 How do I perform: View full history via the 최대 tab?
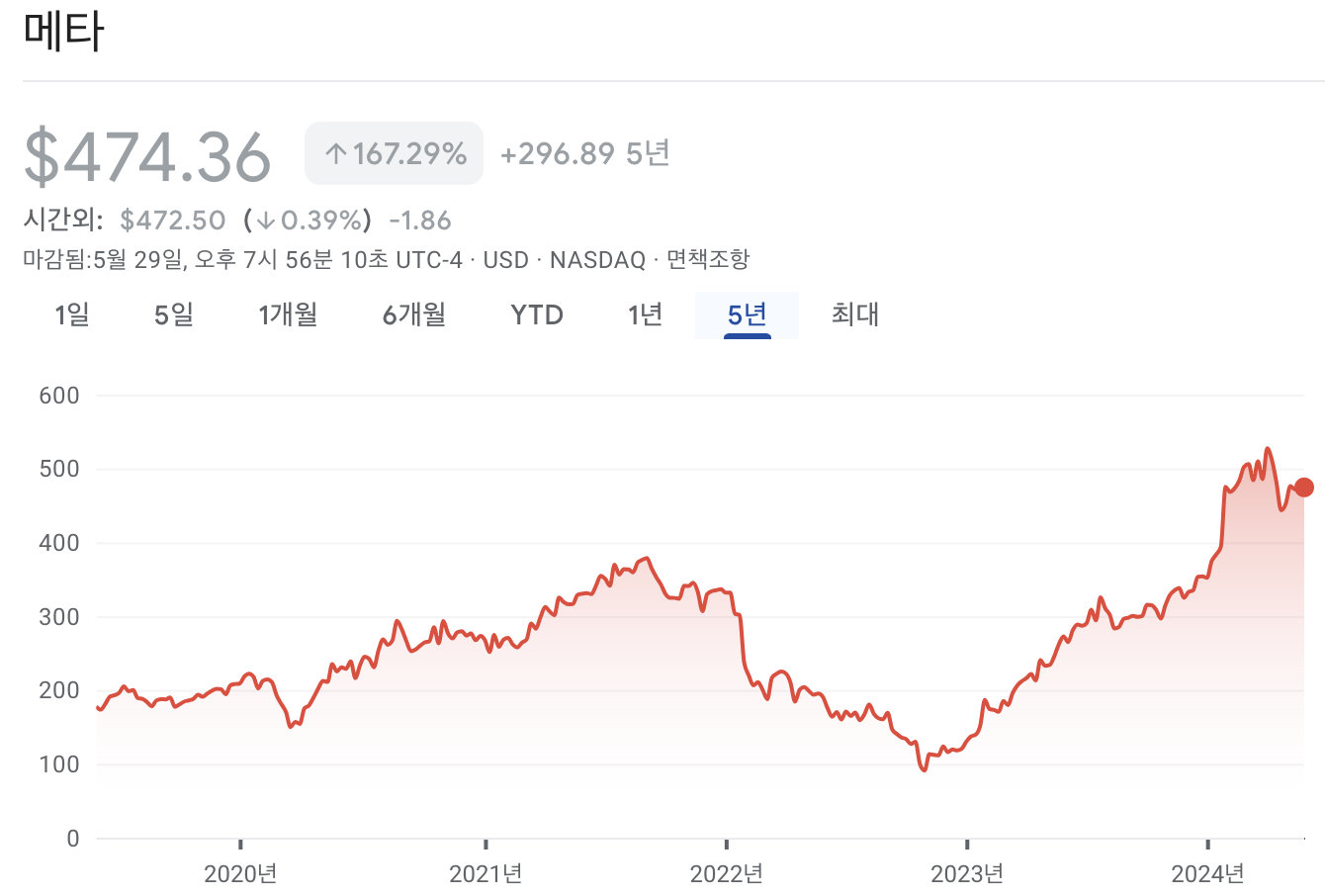pos(854,314)
